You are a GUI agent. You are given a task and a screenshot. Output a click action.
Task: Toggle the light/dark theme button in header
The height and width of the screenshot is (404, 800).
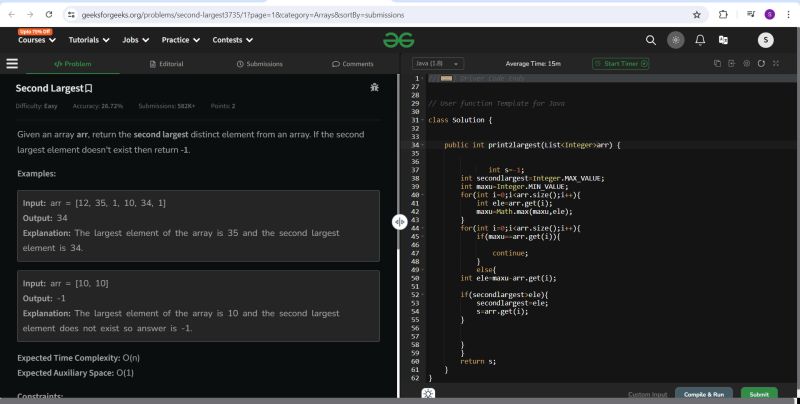[x=676, y=40]
